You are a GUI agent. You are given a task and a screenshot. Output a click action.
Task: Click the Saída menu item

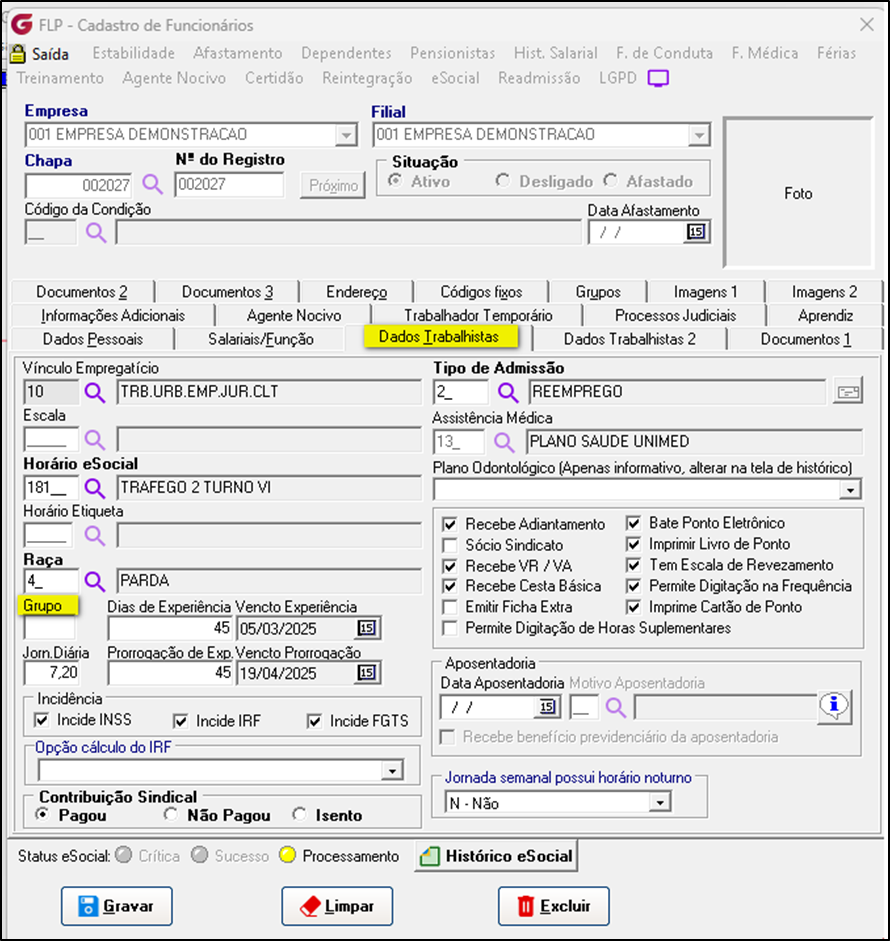[x=50, y=54]
